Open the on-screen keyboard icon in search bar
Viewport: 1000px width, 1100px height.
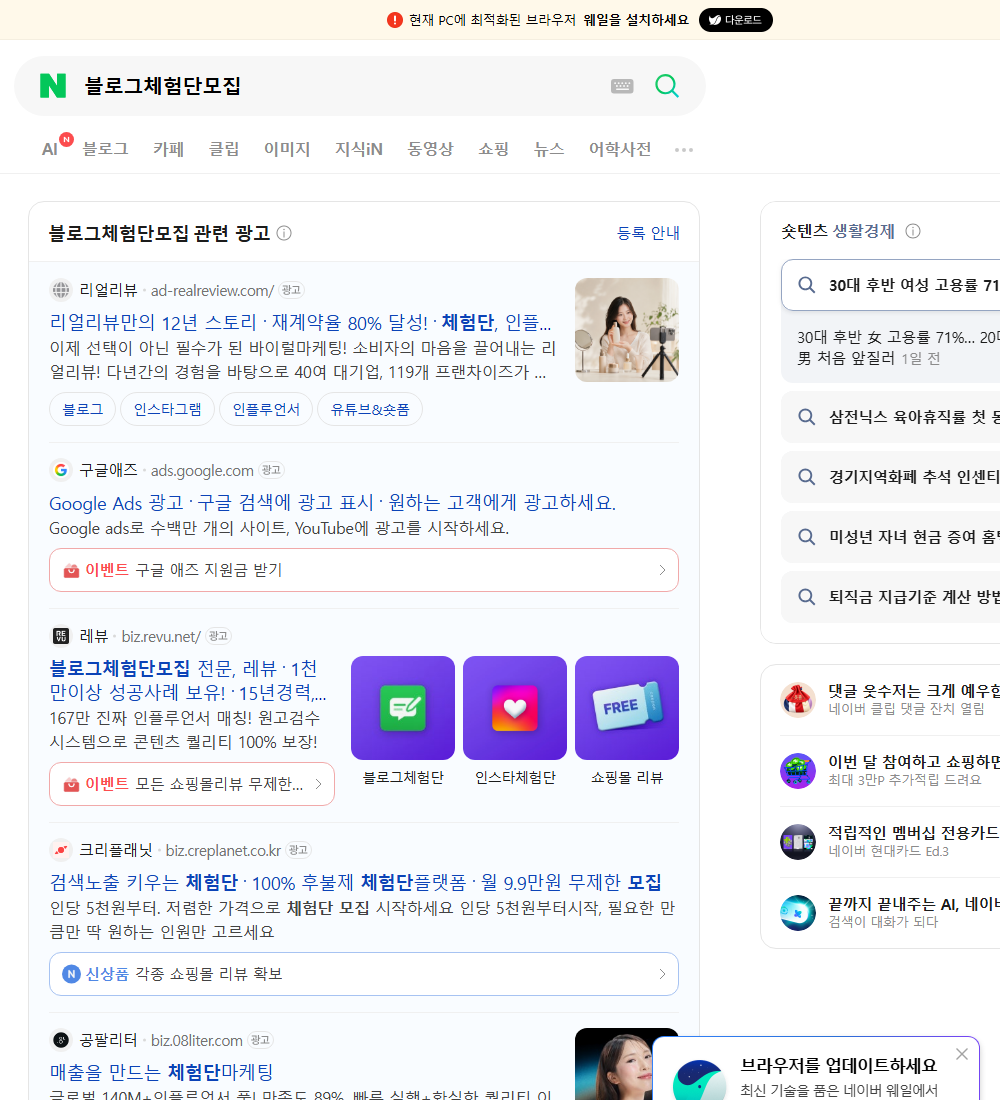point(622,86)
